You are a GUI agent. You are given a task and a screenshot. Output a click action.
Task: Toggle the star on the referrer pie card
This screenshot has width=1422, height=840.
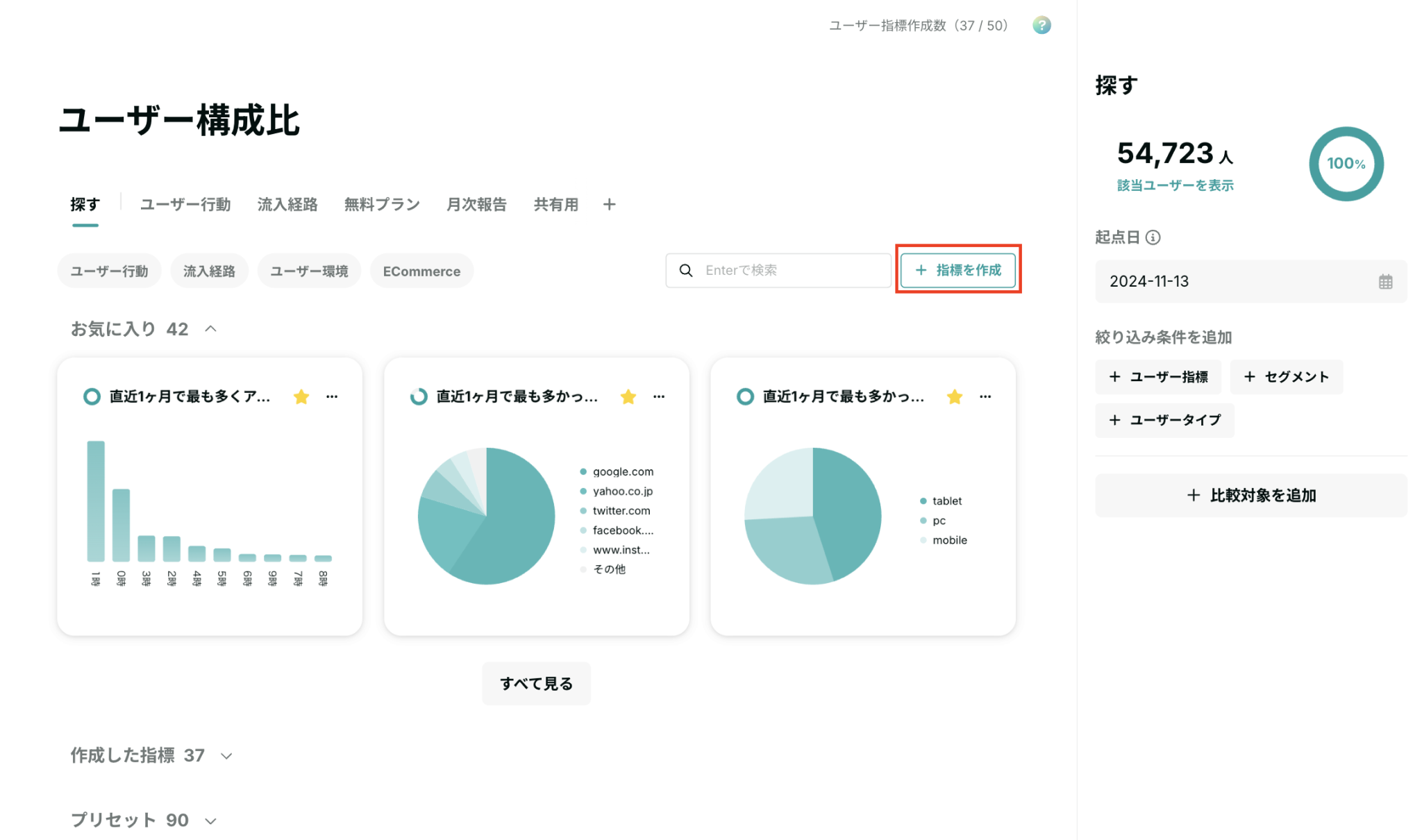point(628,396)
